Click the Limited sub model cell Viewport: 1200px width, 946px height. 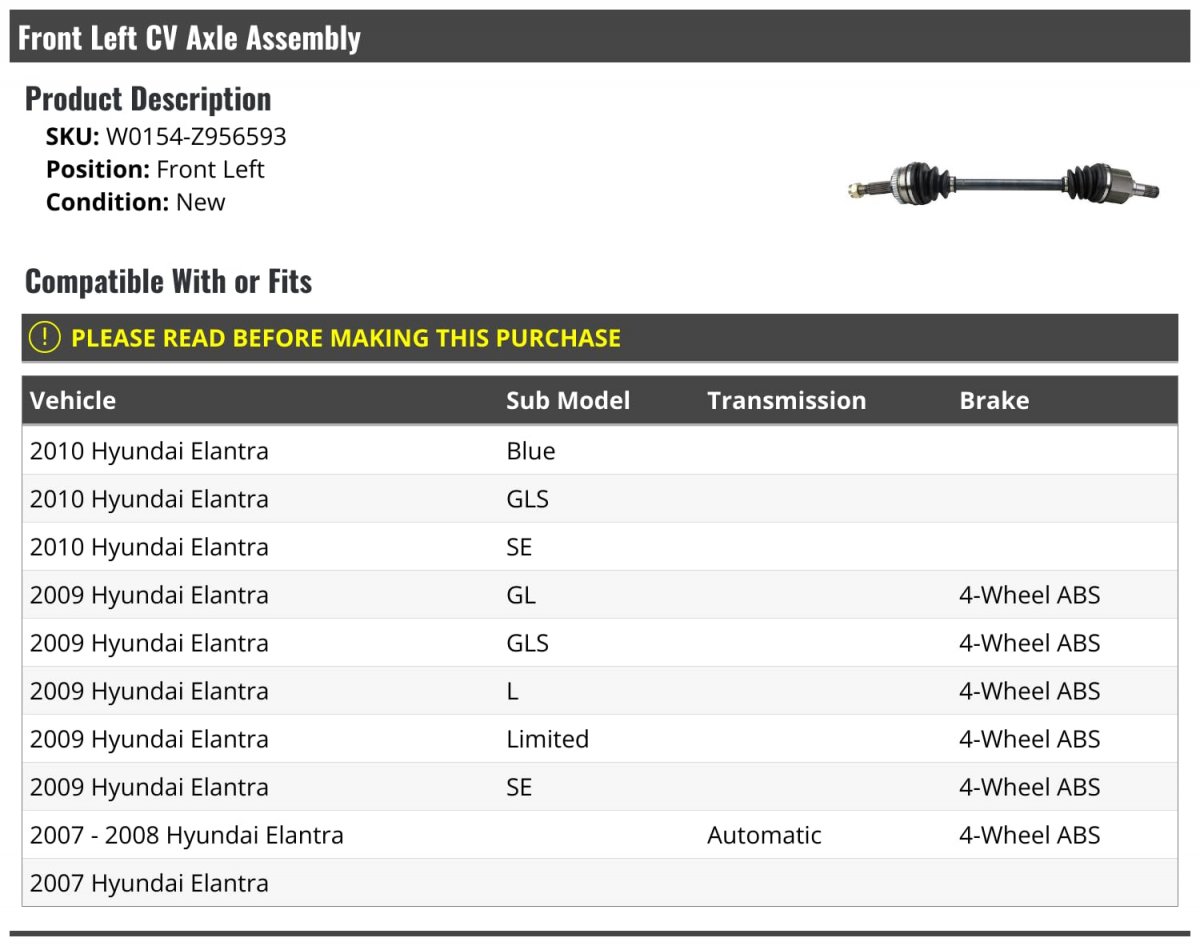coord(547,739)
